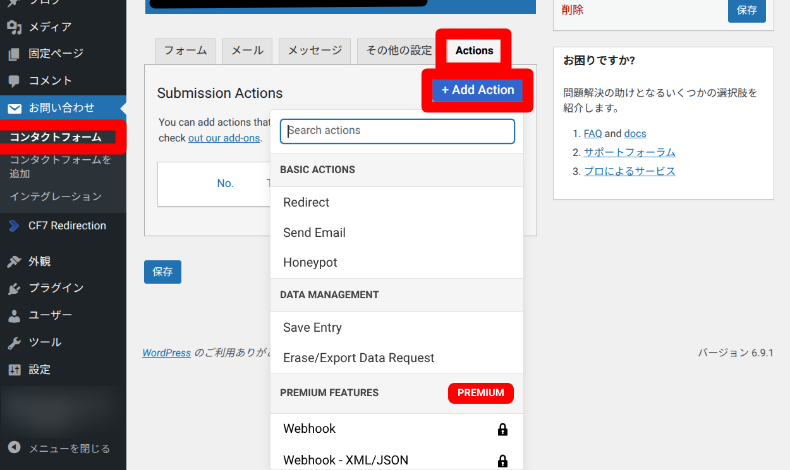This screenshot has height=470, width=790.
Task: Click the lock icon beside Webhook - XML/JSON
Action: [x=502, y=461]
